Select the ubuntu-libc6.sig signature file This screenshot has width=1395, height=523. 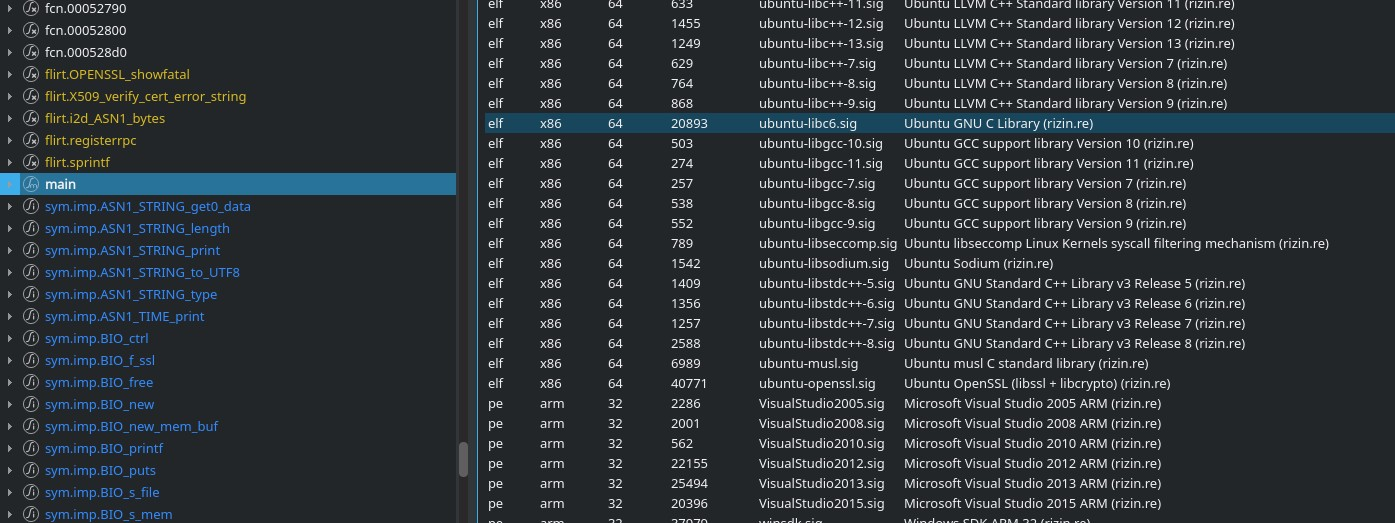[807, 123]
